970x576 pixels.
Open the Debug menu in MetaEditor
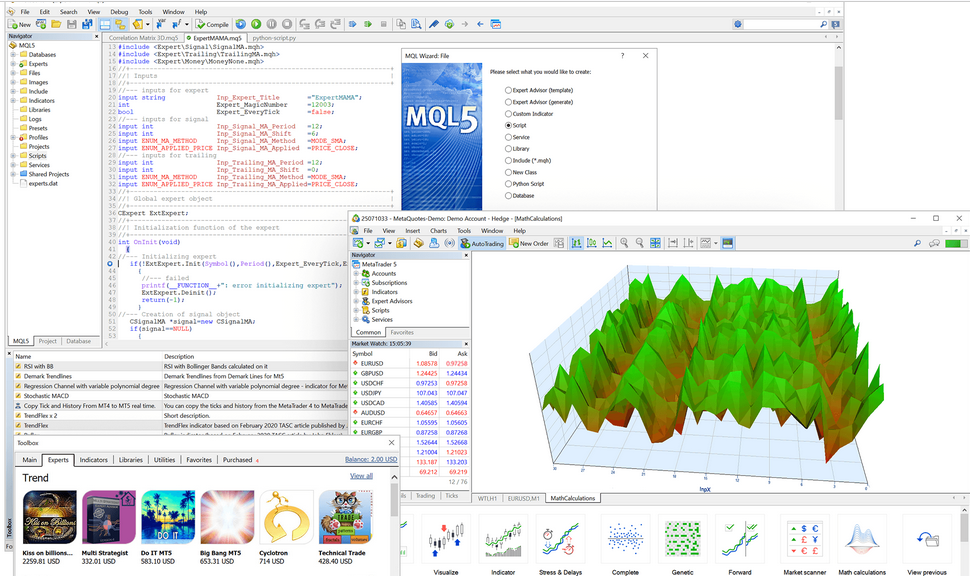(x=119, y=12)
